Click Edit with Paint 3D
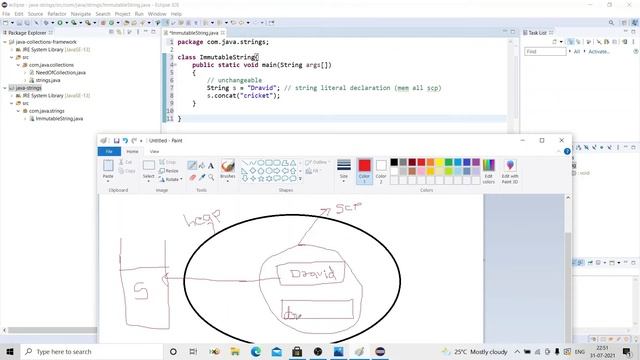640x360 pixels. pos(510,171)
